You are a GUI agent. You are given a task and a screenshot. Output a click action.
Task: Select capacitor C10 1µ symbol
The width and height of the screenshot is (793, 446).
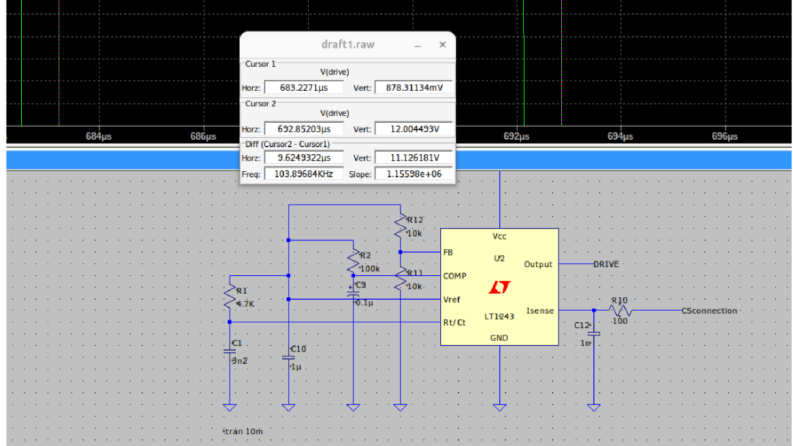[x=288, y=358]
